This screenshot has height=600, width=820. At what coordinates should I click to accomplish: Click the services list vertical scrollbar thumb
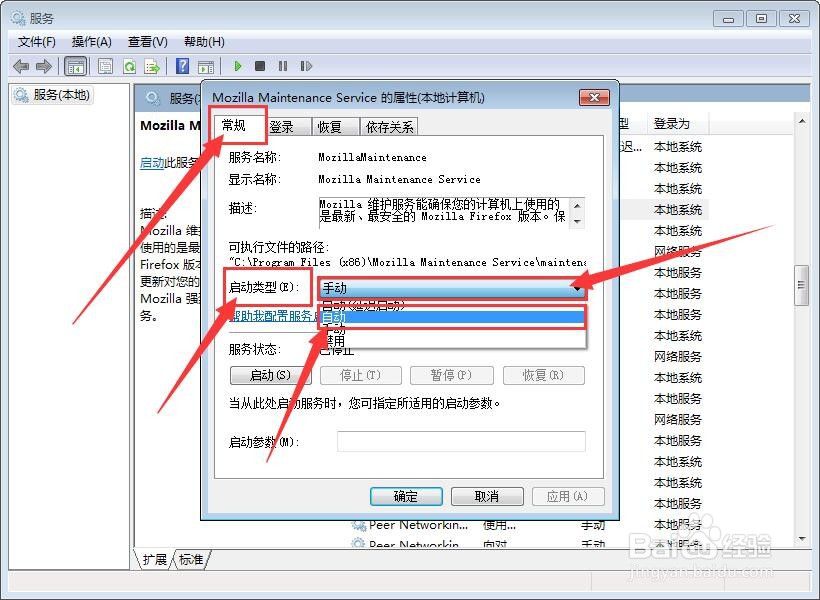[801, 285]
